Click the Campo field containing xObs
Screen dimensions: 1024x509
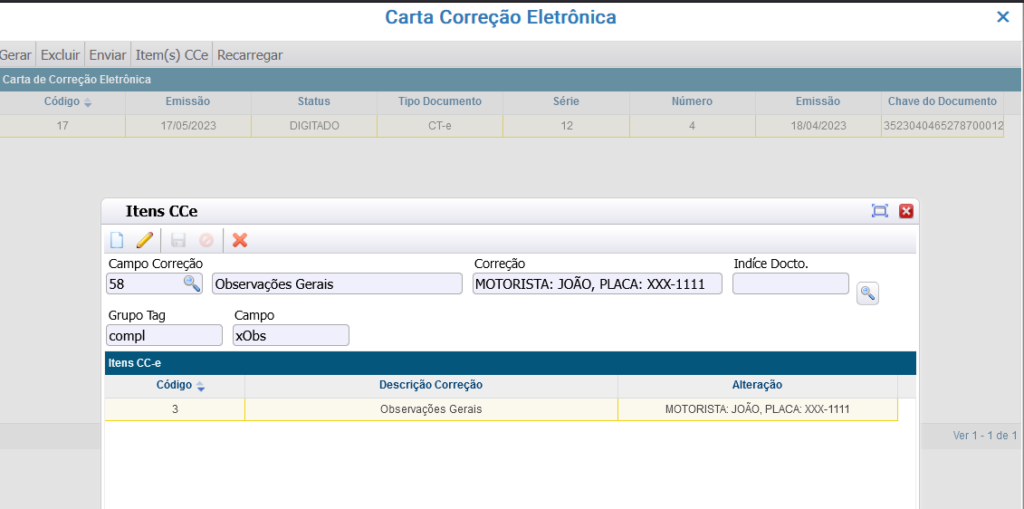(290, 335)
